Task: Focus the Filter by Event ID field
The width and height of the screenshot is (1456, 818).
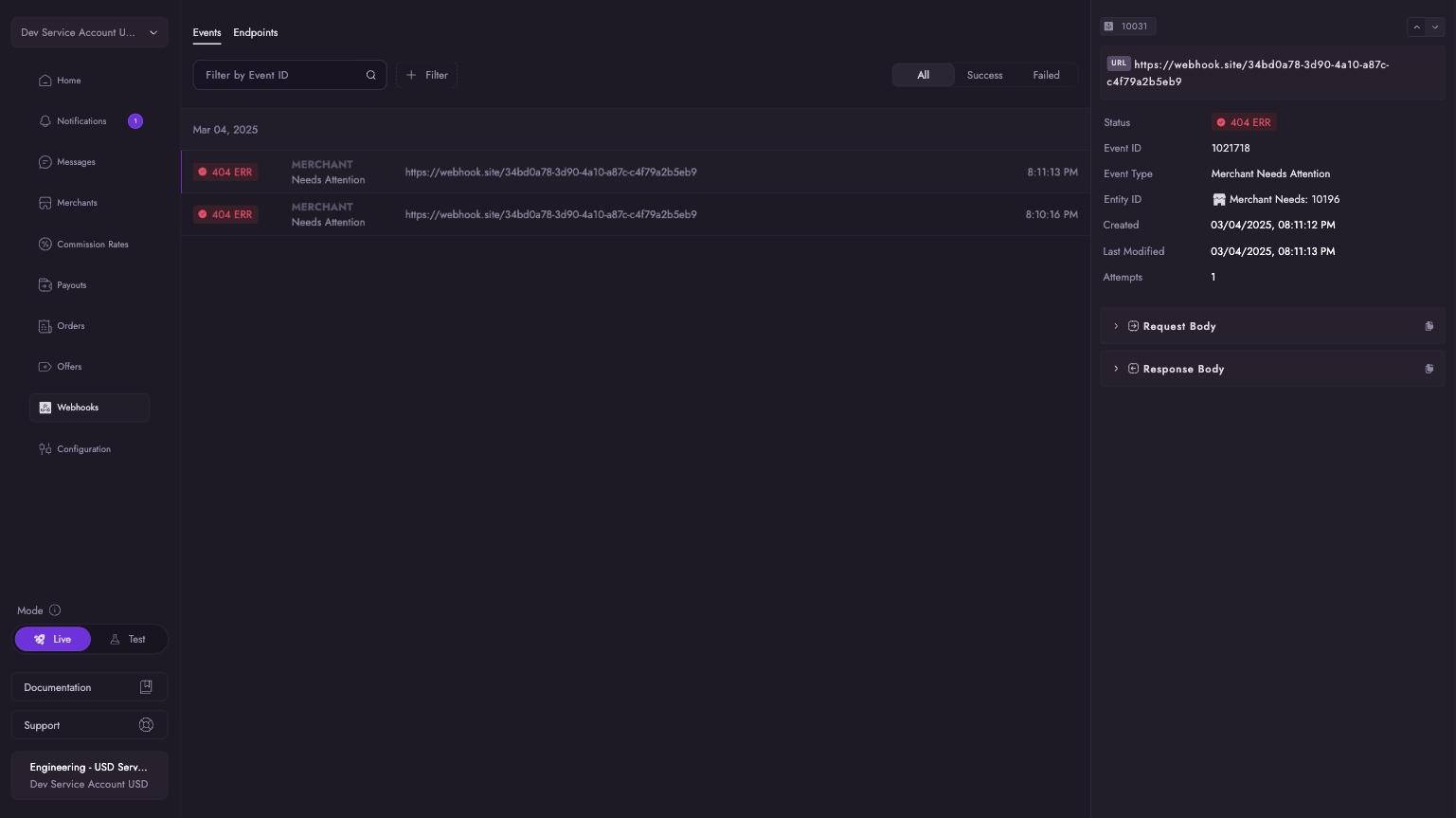Action: click(280, 75)
